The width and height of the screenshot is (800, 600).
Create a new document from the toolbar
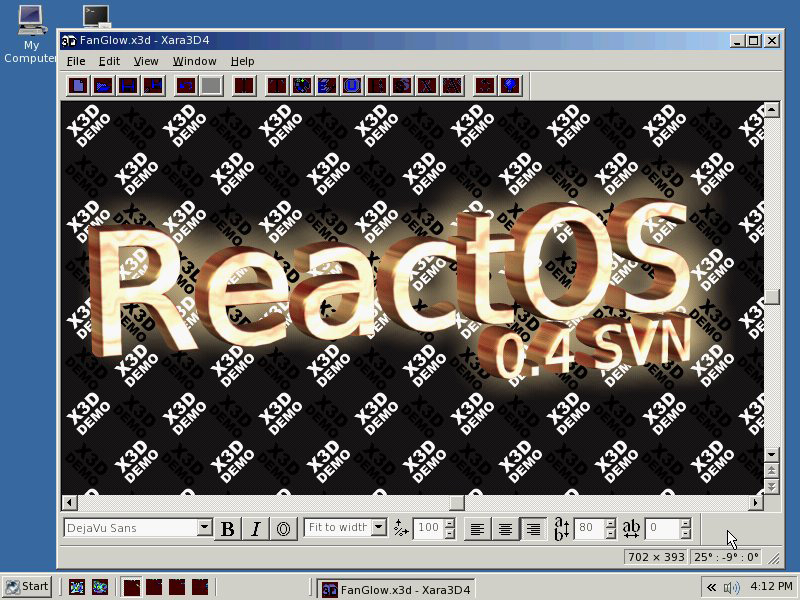79,85
